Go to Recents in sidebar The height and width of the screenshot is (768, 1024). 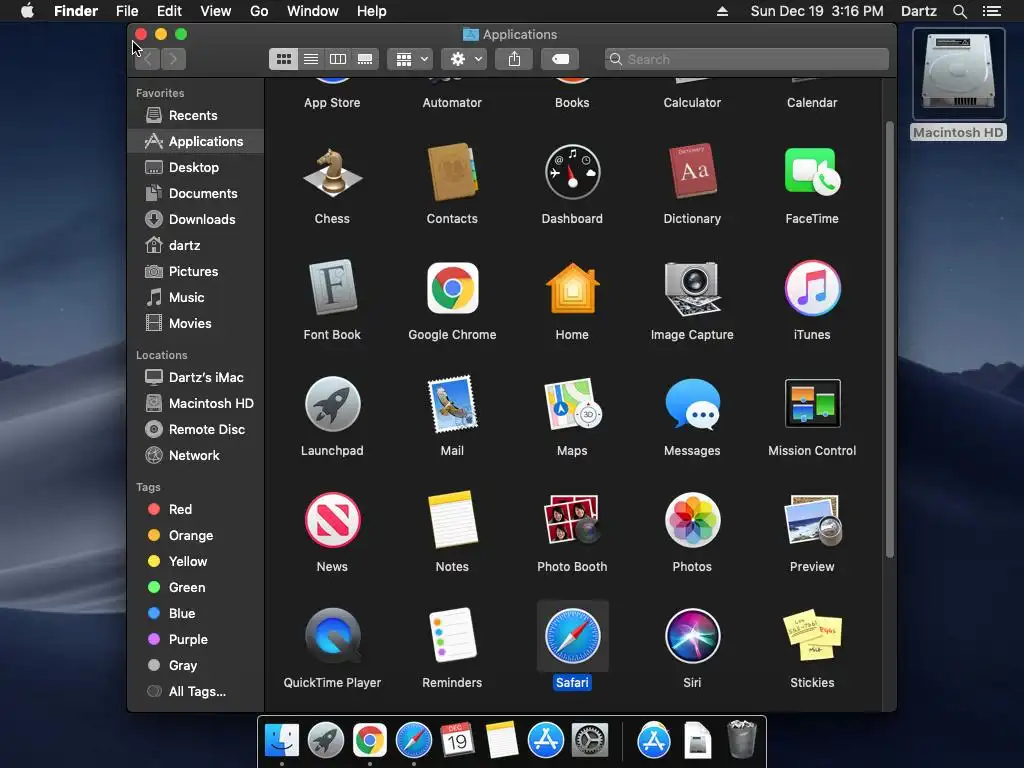pyautogui.click(x=195, y=116)
